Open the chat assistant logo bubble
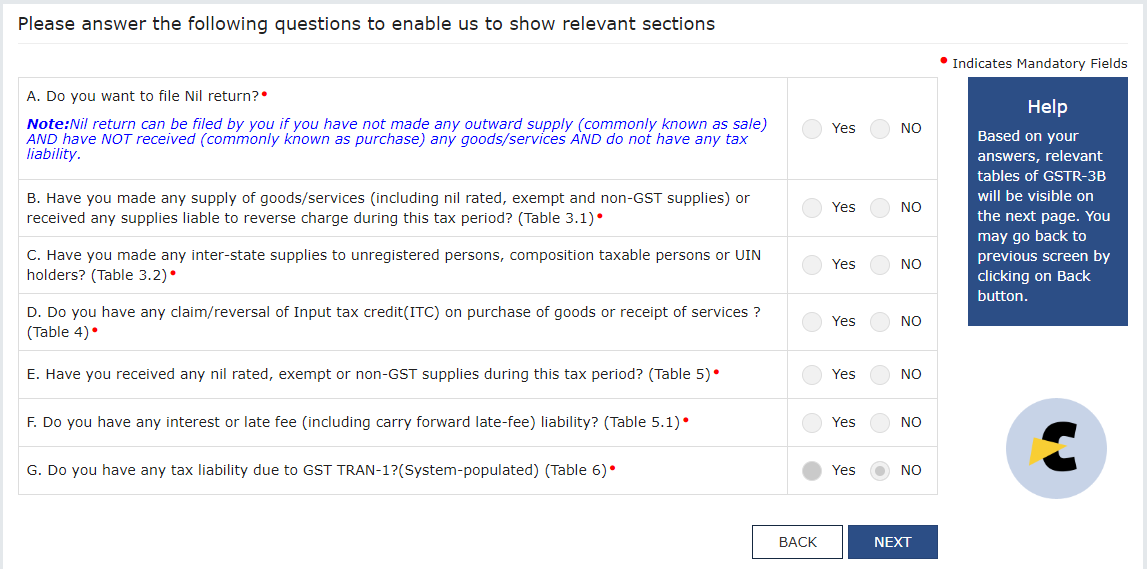The height and width of the screenshot is (569, 1147). tap(1056, 448)
